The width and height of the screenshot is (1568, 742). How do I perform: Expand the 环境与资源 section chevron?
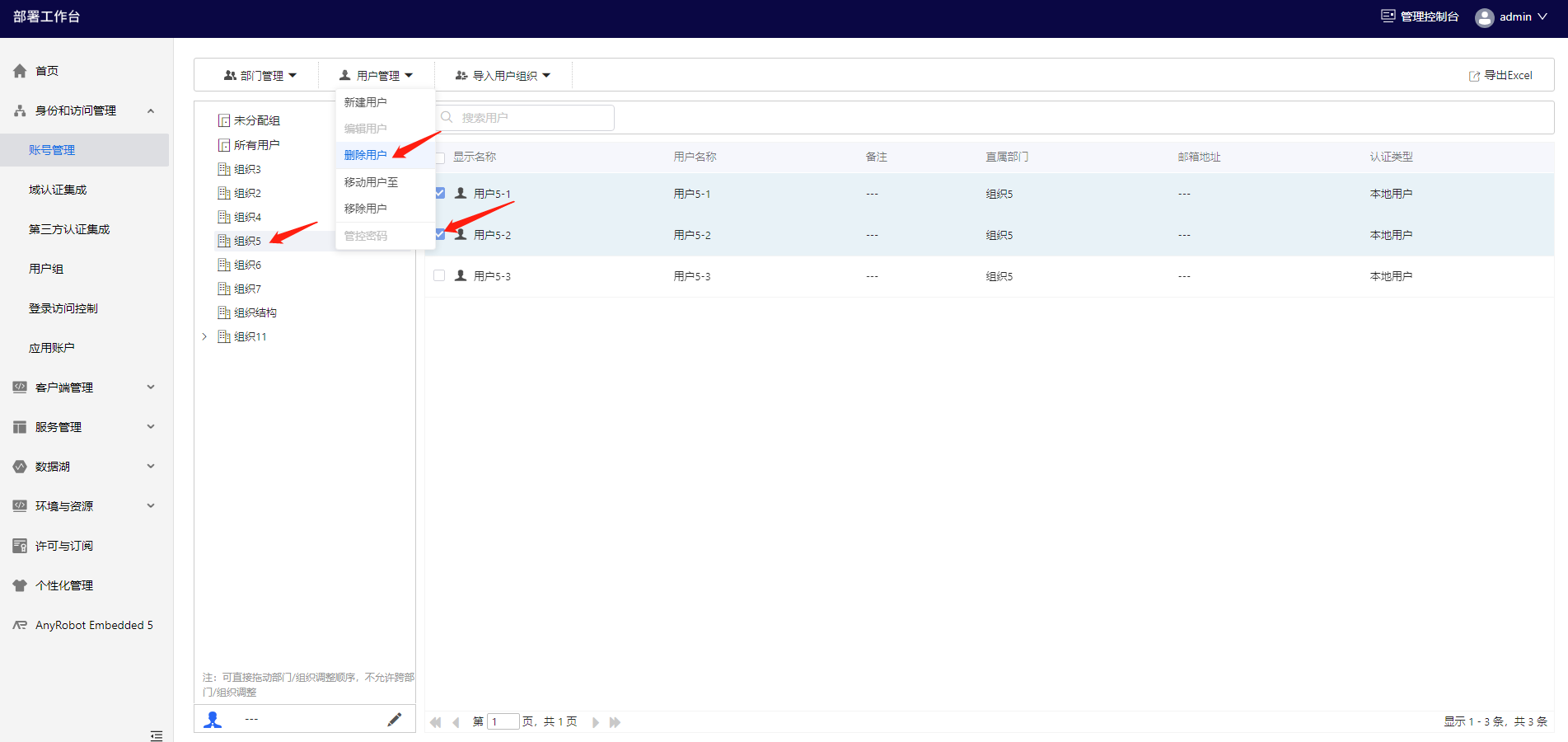[x=151, y=505]
